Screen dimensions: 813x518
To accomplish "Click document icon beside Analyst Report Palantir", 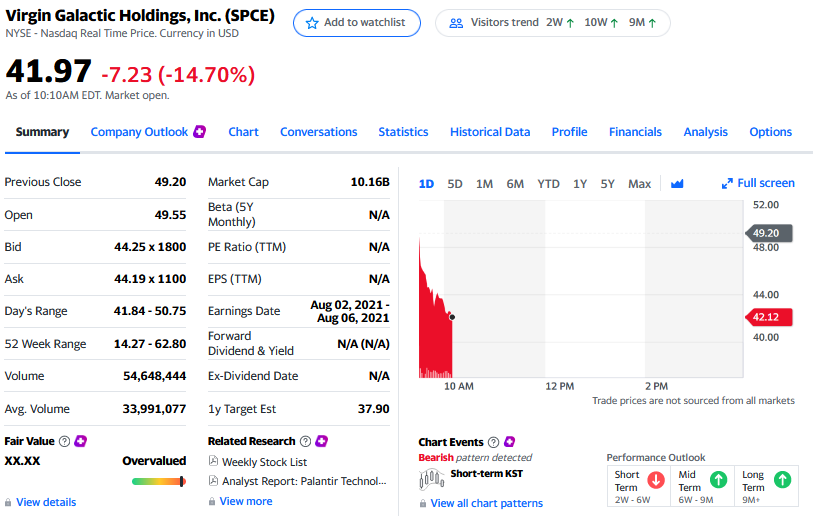I will click(x=213, y=481).
